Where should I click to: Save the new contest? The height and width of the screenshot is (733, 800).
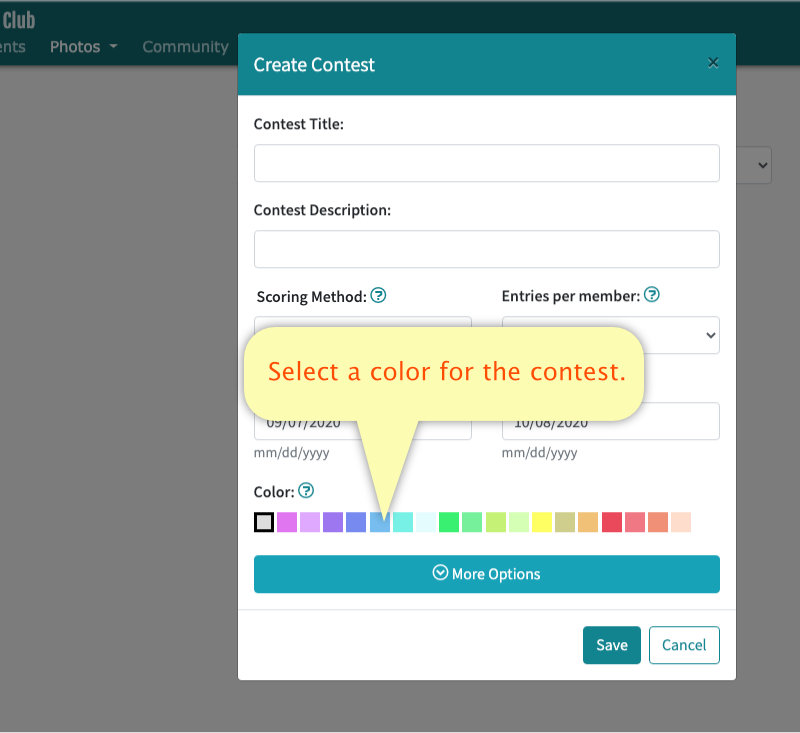(x=612, y=645)
